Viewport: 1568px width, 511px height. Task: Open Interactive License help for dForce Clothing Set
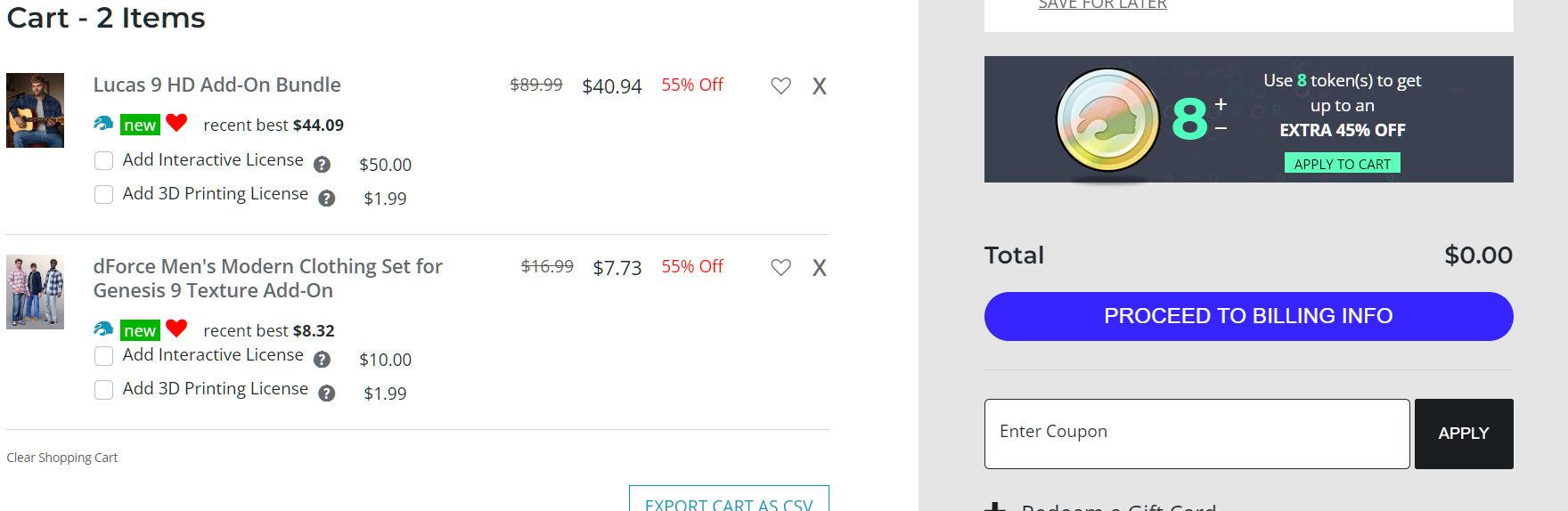pyautogui.click(x=323, y=360)
